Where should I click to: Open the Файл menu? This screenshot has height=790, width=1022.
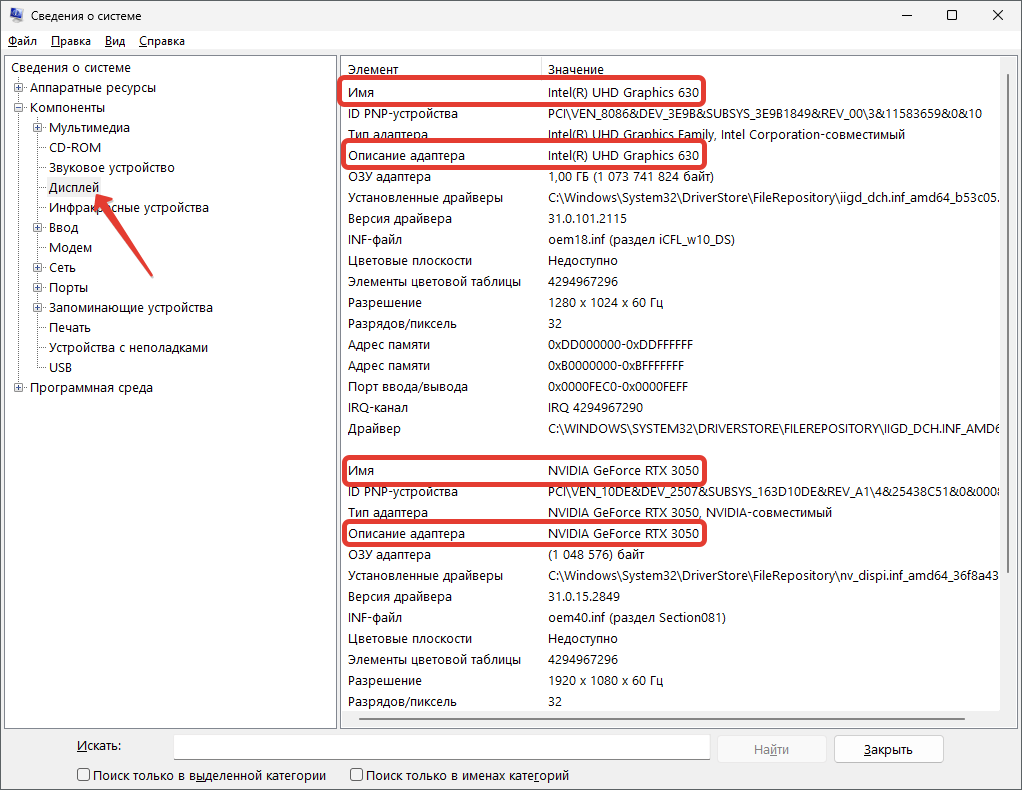tap(22, 41)
